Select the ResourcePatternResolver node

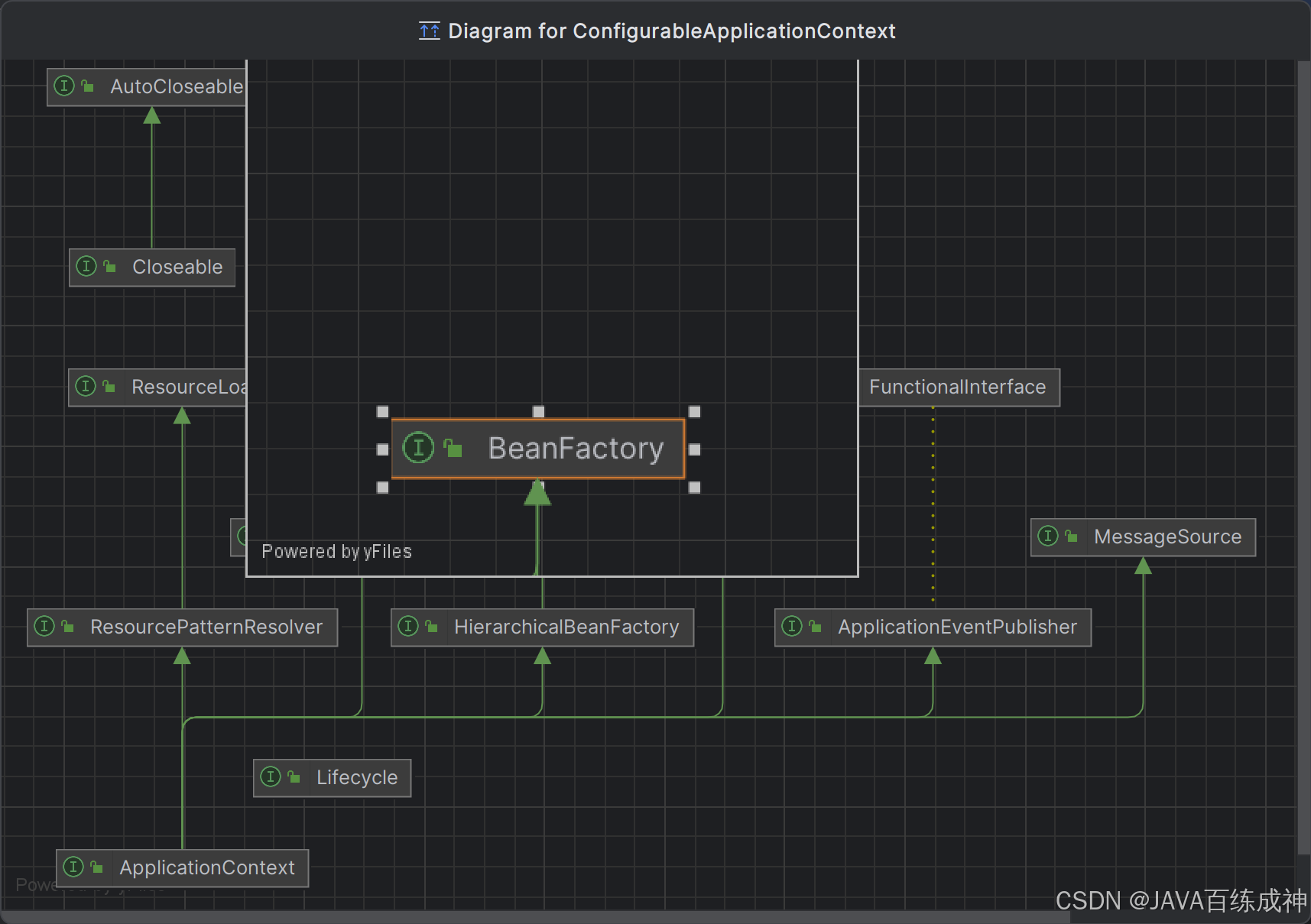tap(182, 627)
